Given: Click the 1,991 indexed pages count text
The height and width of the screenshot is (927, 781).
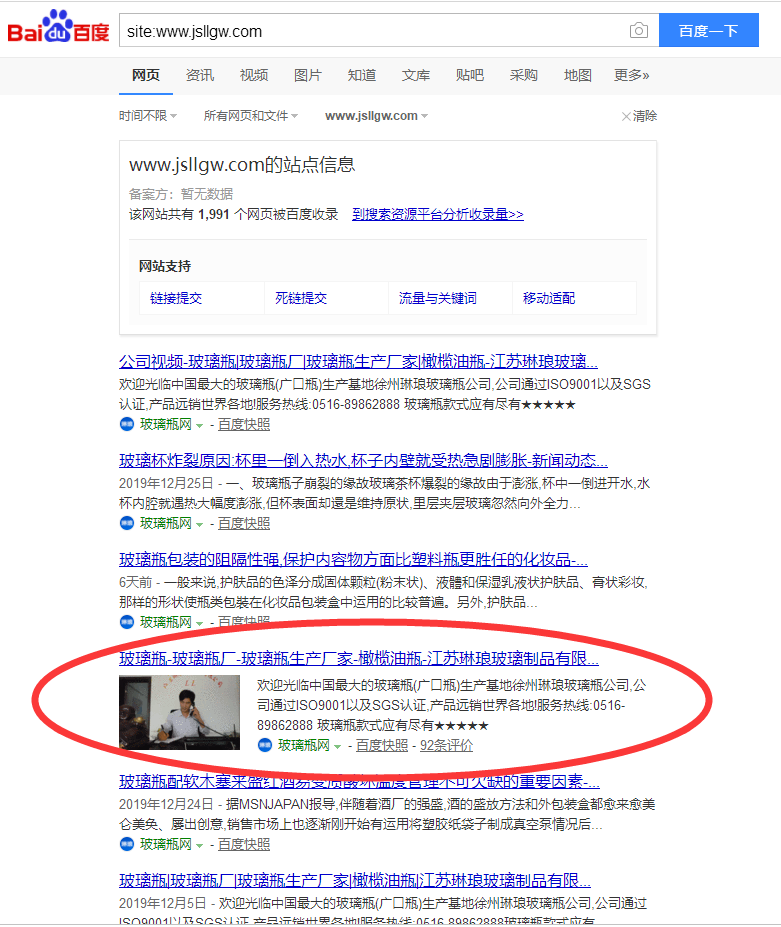Looking at the screenshot, I should coord(213,214).
